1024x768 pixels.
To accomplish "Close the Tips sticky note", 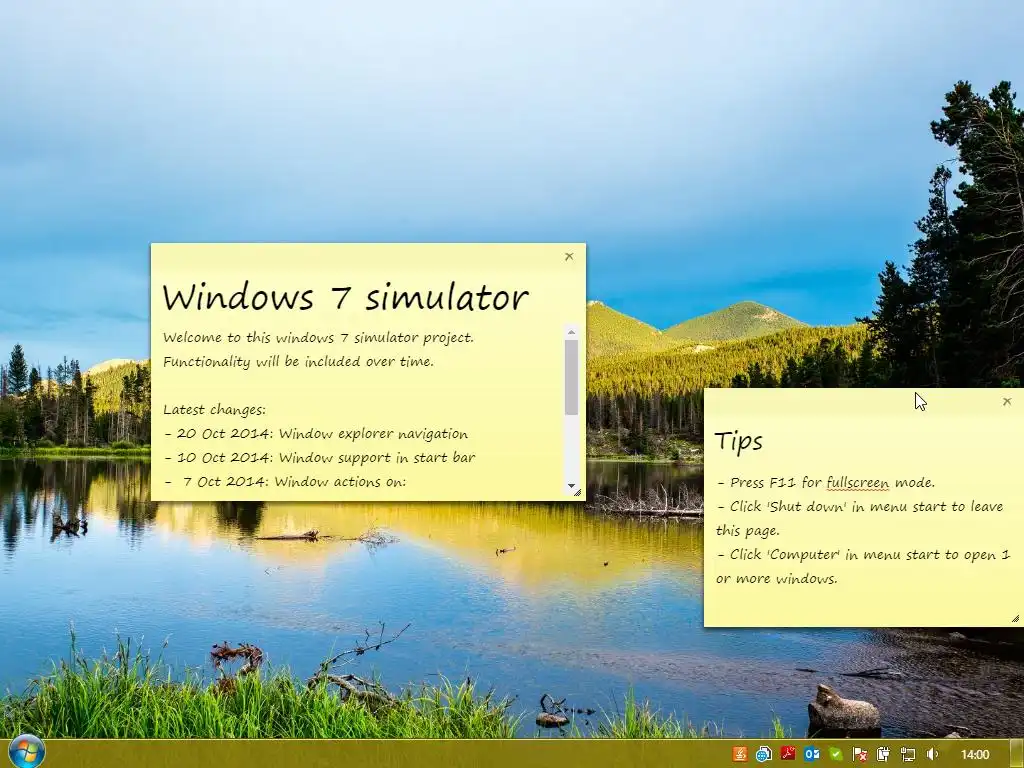I will [1007, 402].
